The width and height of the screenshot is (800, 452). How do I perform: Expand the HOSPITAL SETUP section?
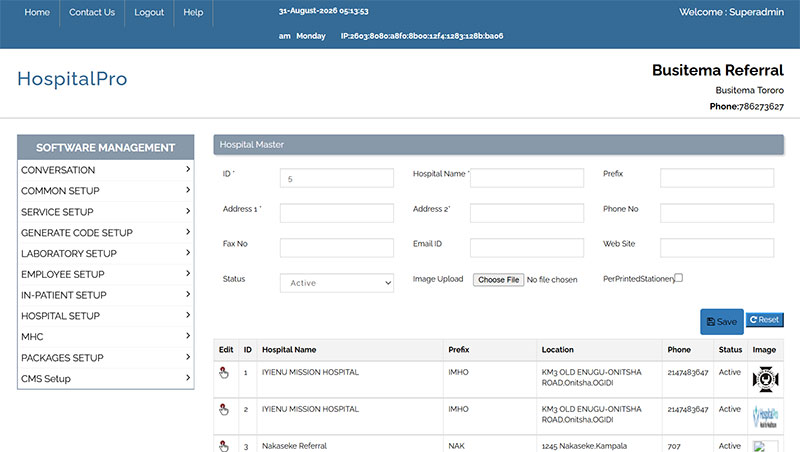106,316
